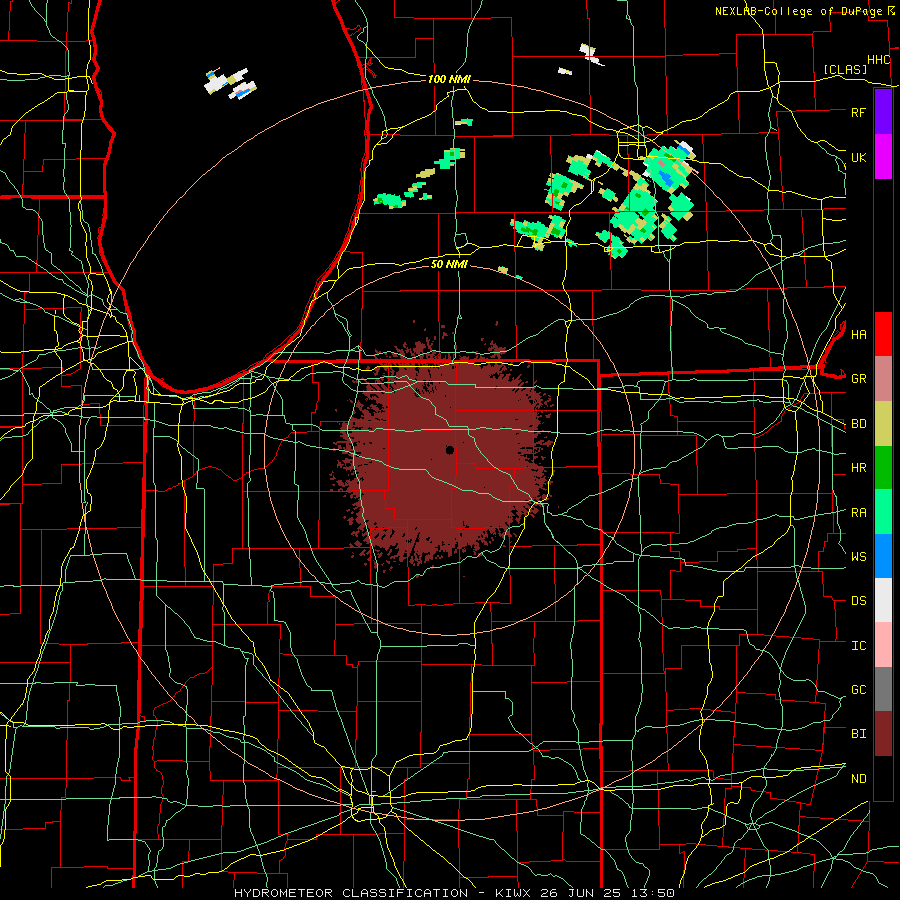The height and width of the screenshot is (900, 900).
Task: Select the GR pink legend swatch
Action: tap(883, 378)
